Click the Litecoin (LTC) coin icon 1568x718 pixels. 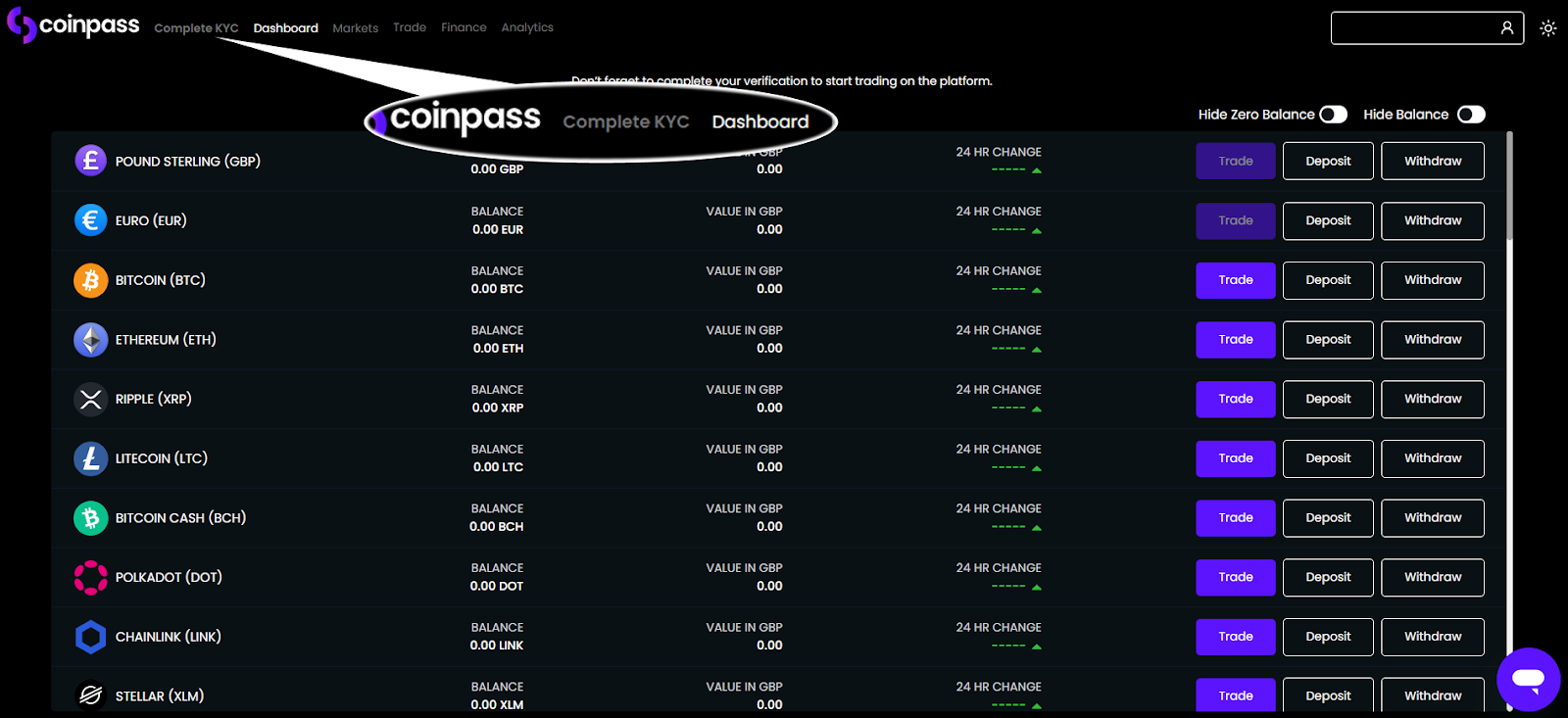tap(90, 458)
